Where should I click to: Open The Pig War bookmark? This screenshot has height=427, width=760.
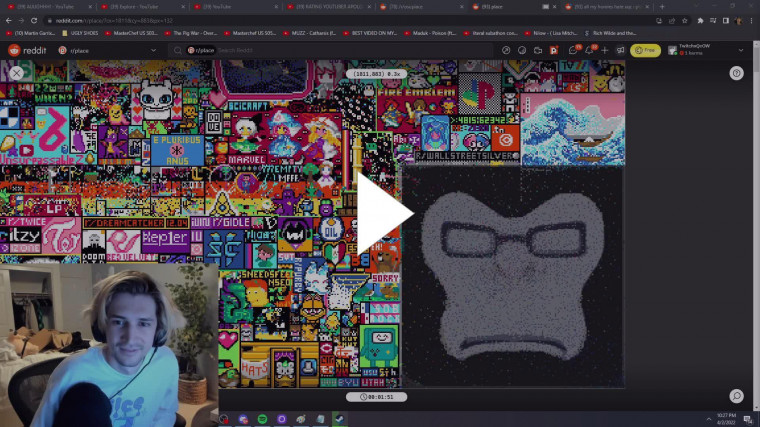click(x=191, y=33)
